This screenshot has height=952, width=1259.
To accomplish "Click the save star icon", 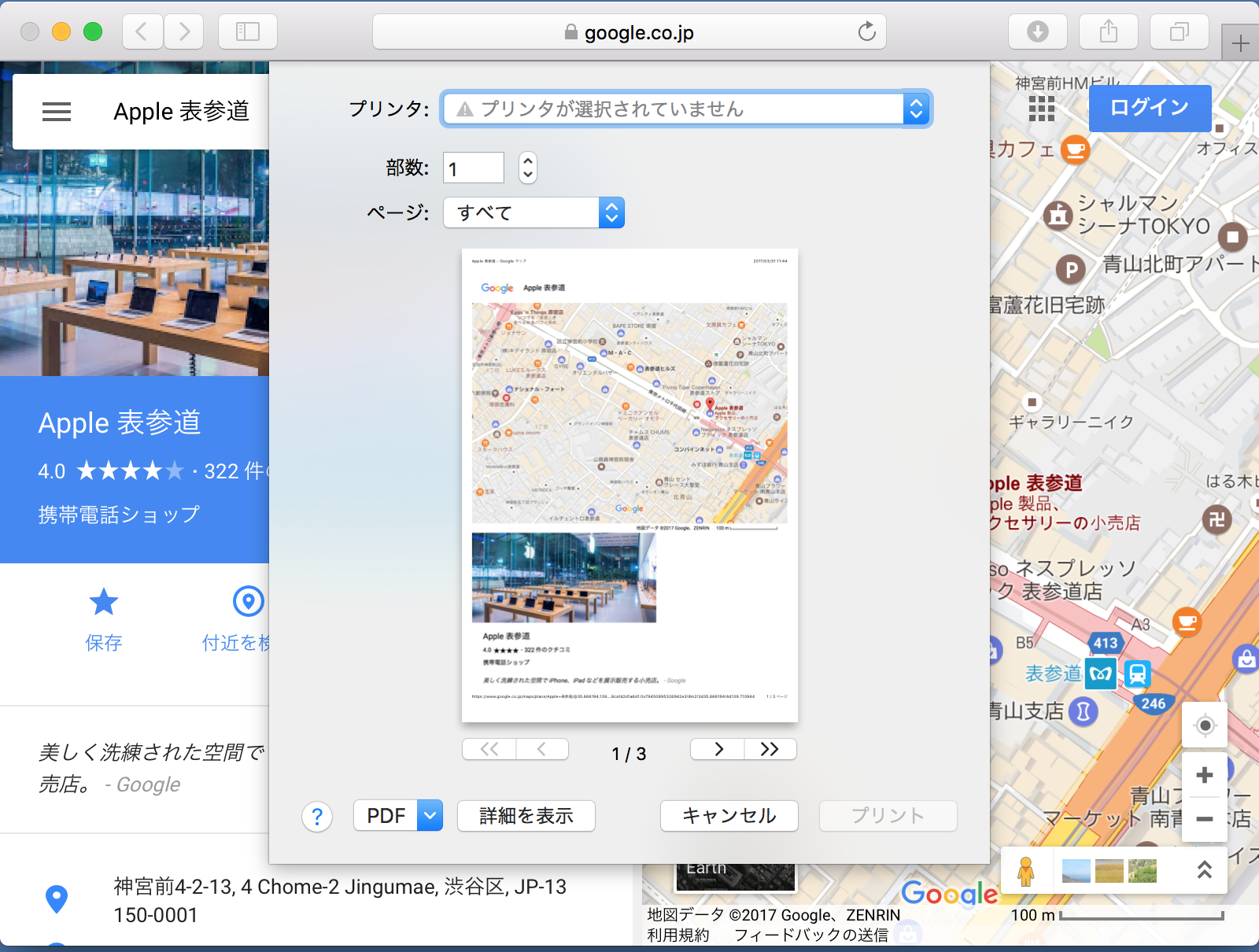I will (x=104, y=603).
